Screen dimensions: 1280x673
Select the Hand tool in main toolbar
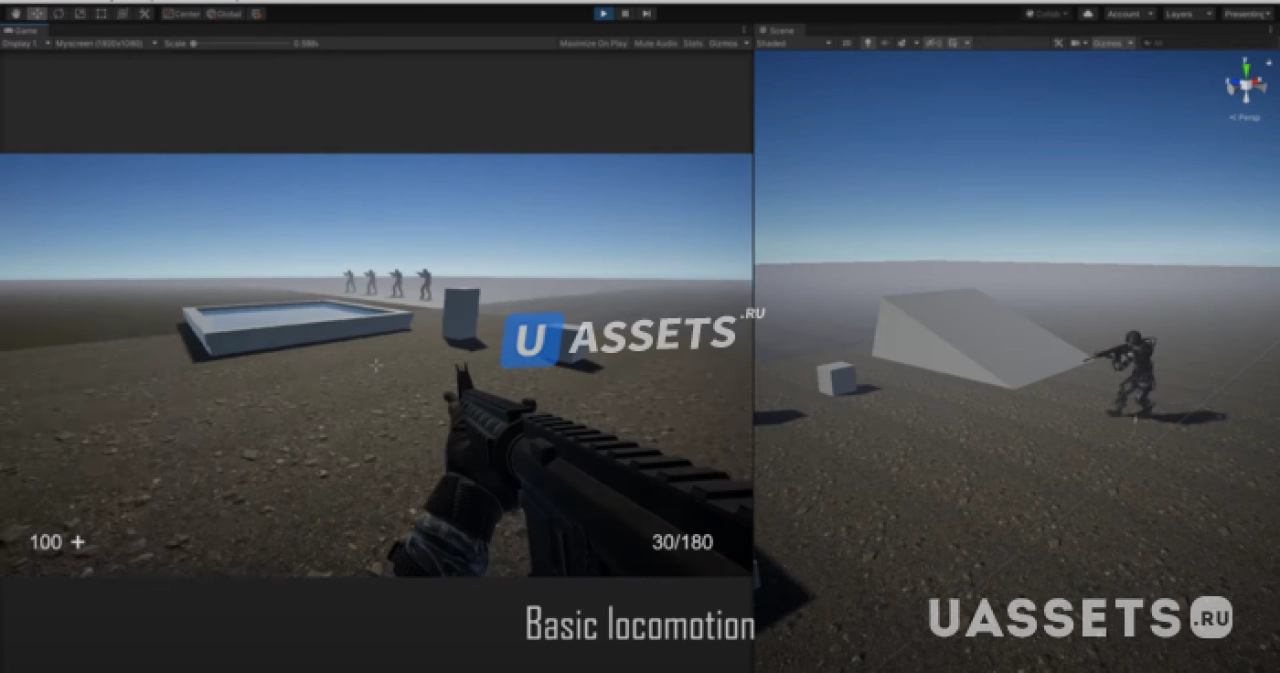click(16, 14)
